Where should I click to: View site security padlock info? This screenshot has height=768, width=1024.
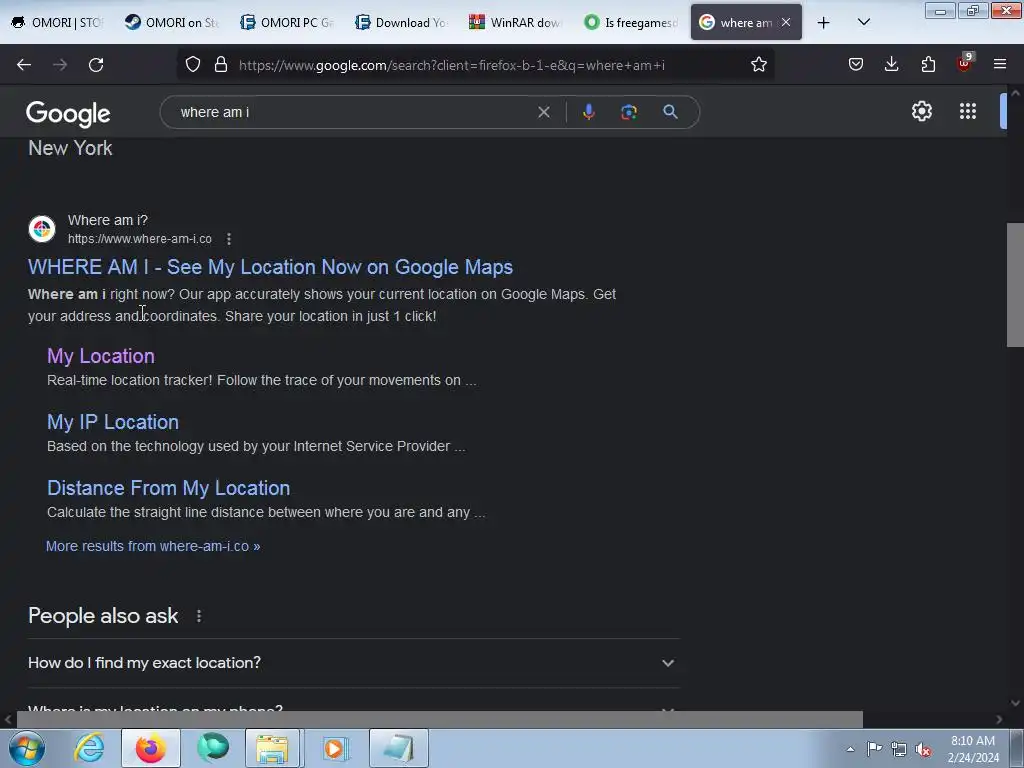(x=221, y=64)
